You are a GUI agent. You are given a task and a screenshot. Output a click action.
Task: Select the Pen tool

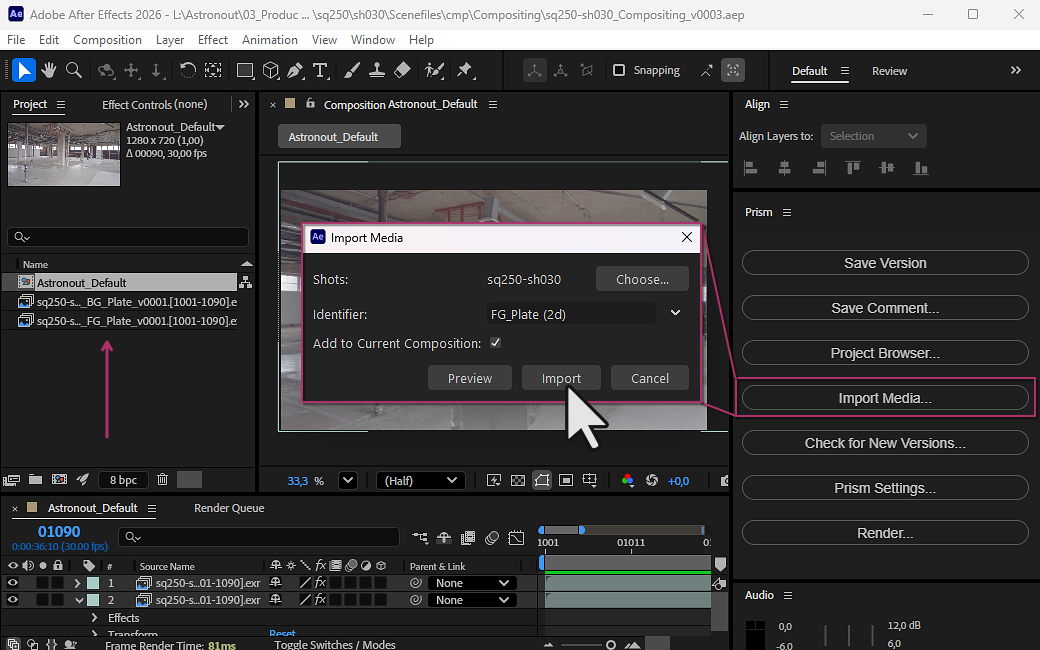tap(294, 70)
